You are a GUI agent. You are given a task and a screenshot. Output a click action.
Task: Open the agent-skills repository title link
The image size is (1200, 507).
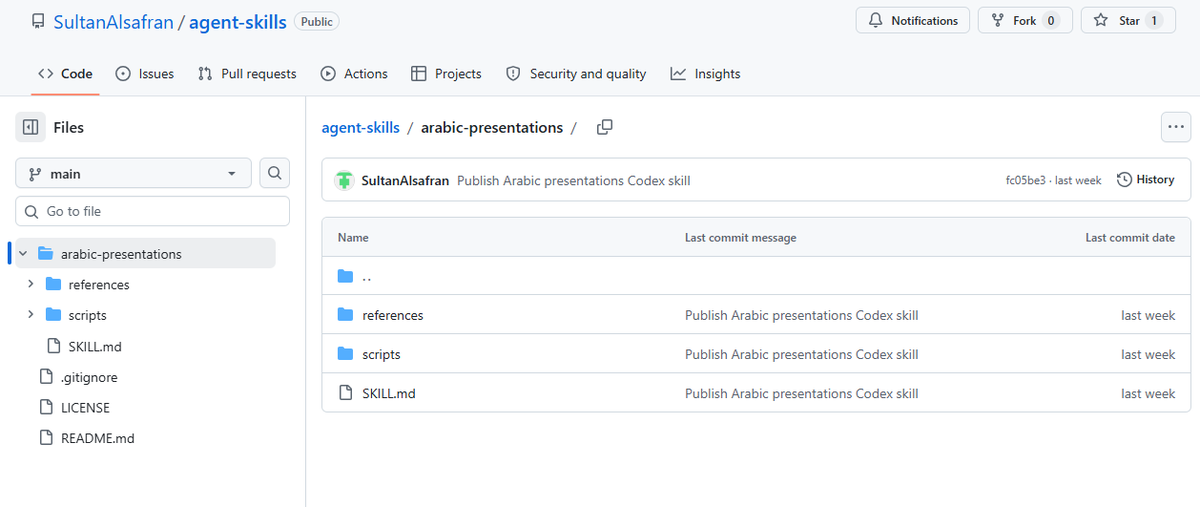[x=238, y=21]
